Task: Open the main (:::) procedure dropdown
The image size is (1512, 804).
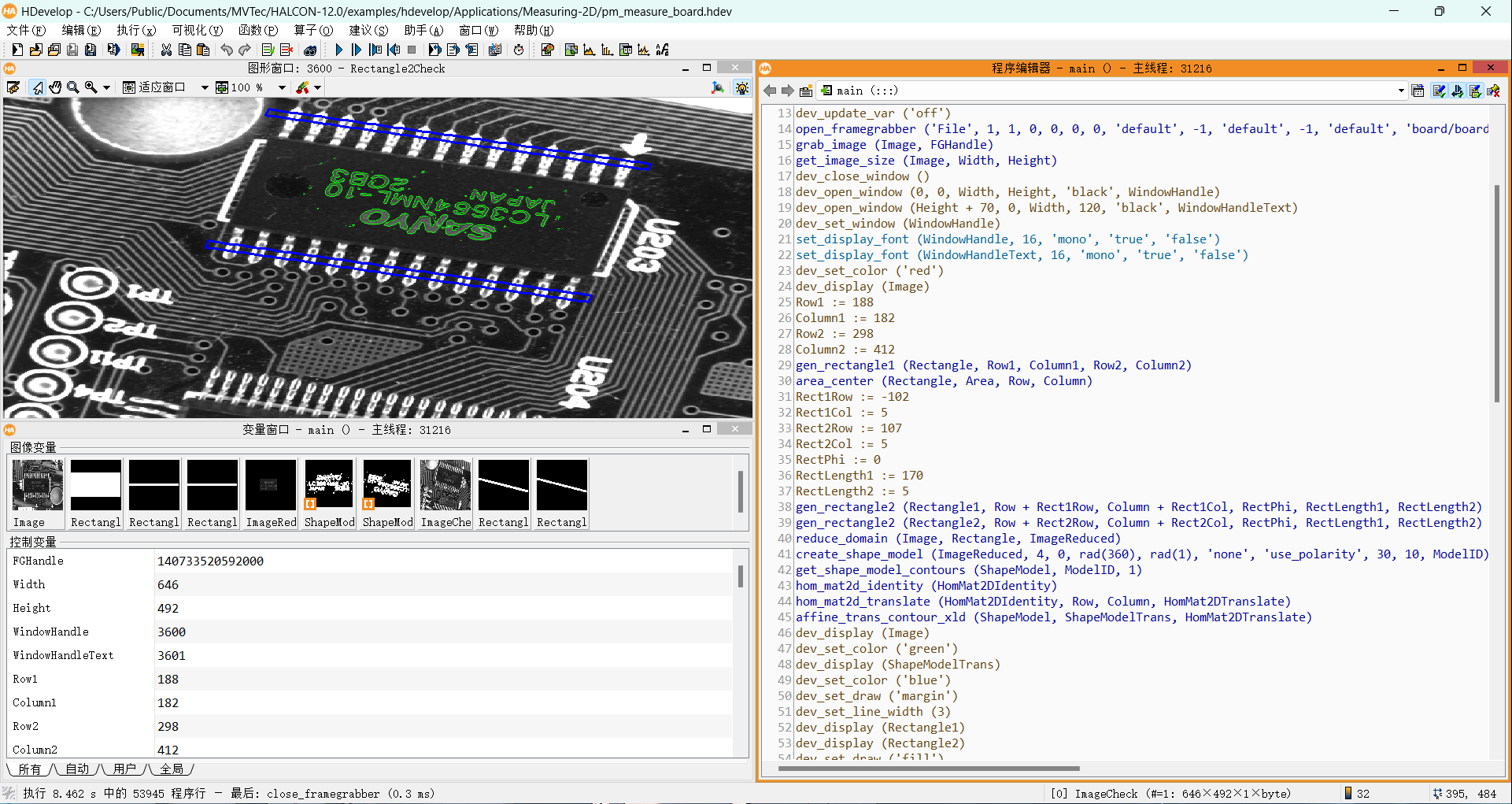Action: click(1400, 91)
